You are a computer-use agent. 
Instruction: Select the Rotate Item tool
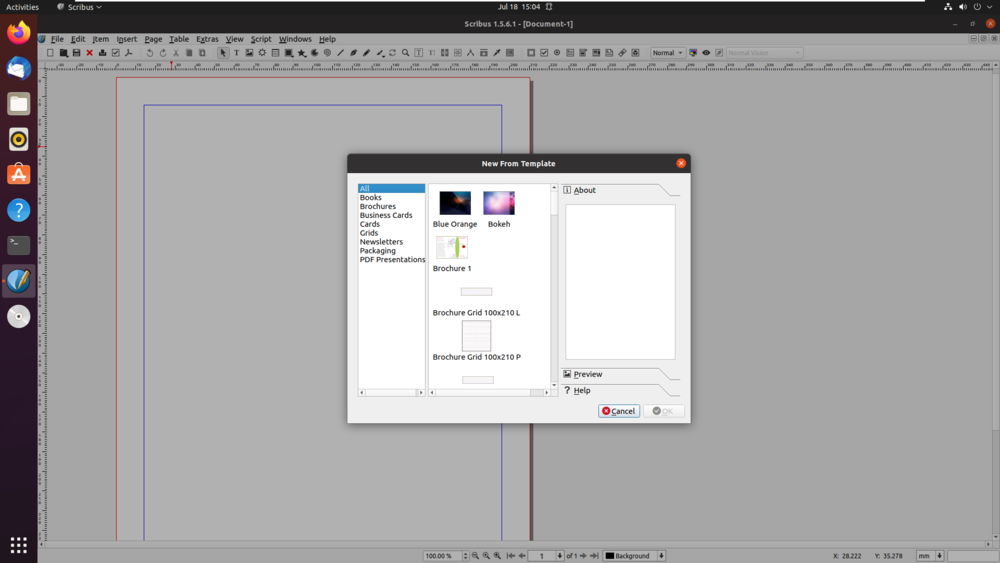(392, 53)
